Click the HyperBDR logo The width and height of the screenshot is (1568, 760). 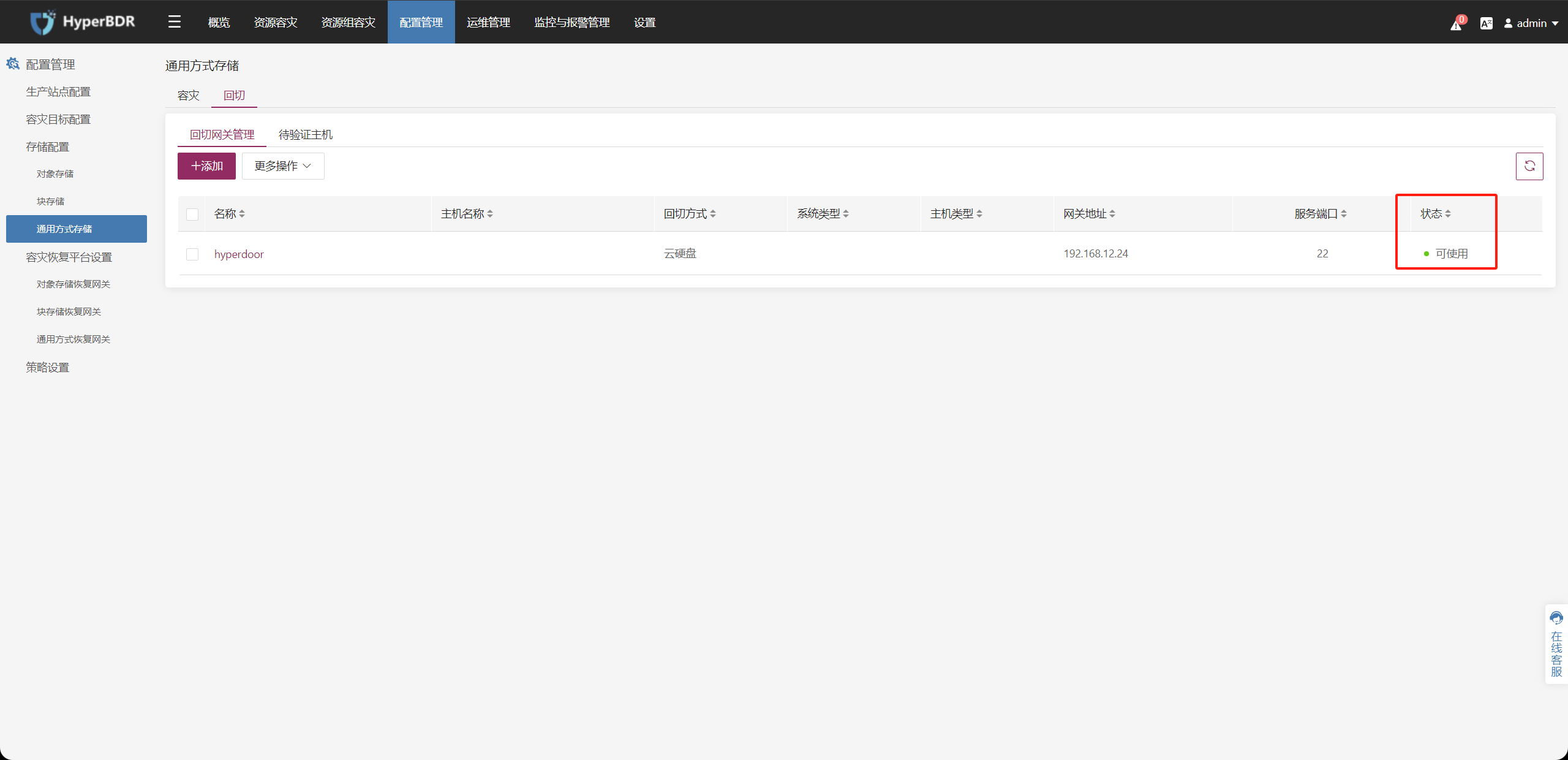pyautogui.click(x=83, y=22)
